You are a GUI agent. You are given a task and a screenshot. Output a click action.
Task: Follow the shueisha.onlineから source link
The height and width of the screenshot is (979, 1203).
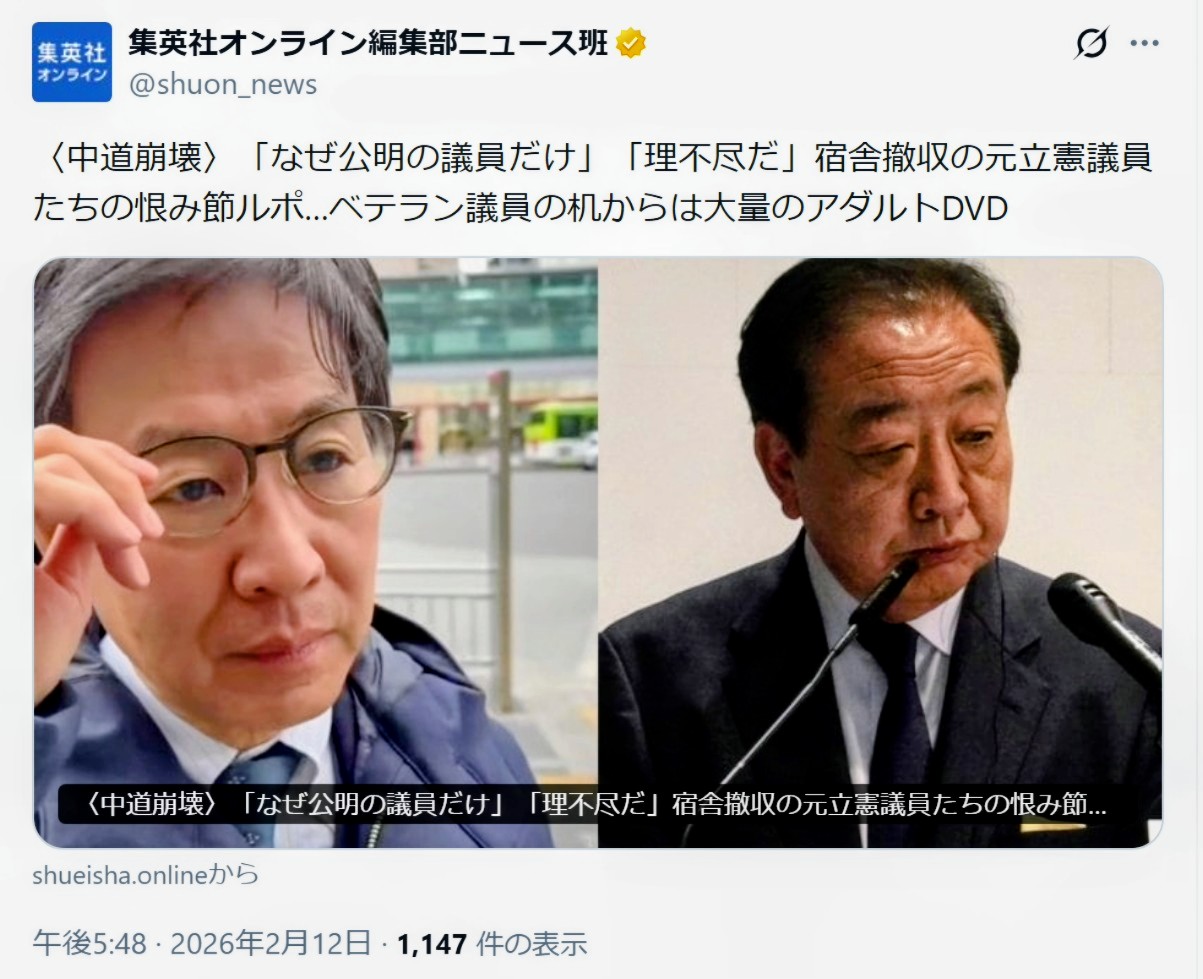pos(146,875)
